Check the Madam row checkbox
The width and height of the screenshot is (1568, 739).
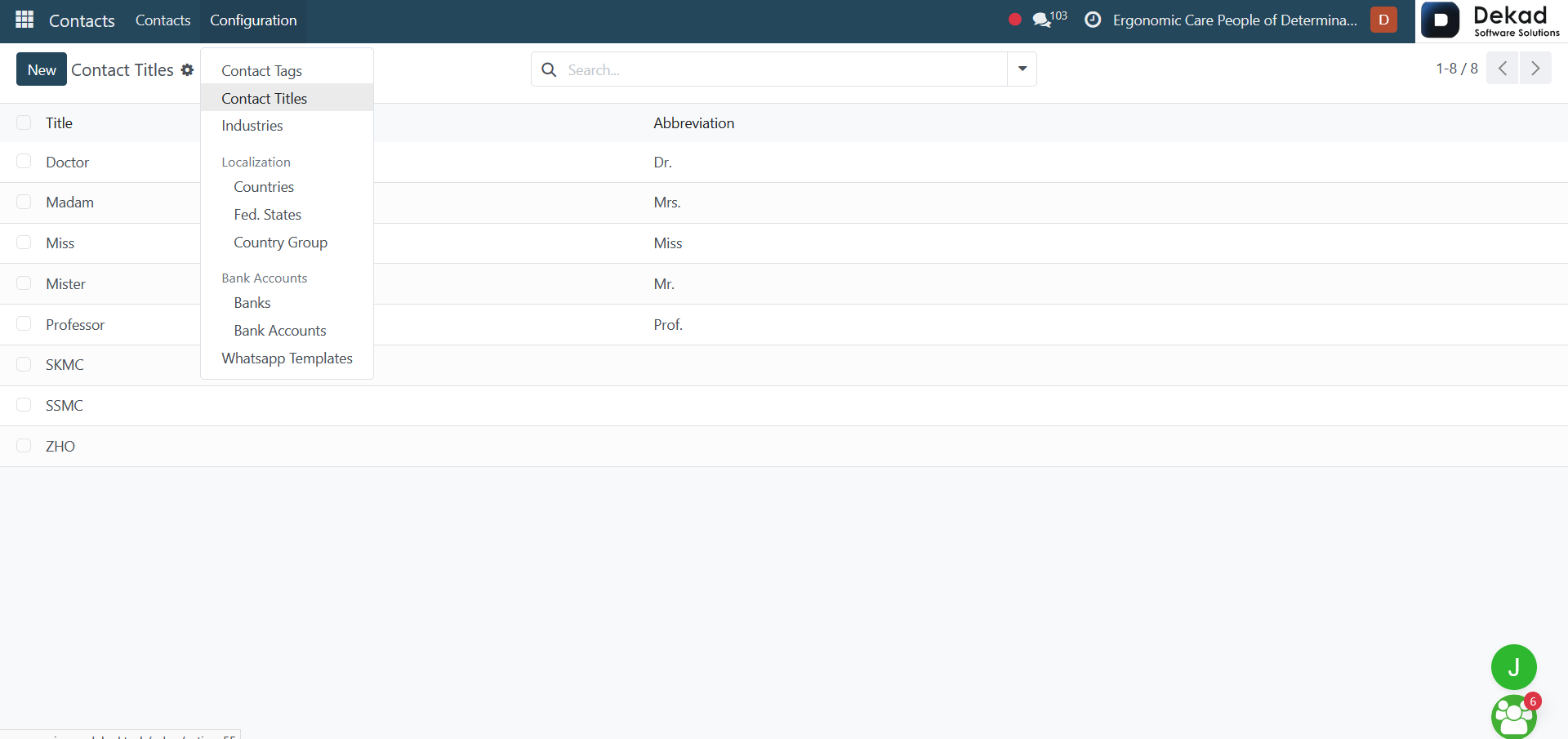[x=24, y=202]
